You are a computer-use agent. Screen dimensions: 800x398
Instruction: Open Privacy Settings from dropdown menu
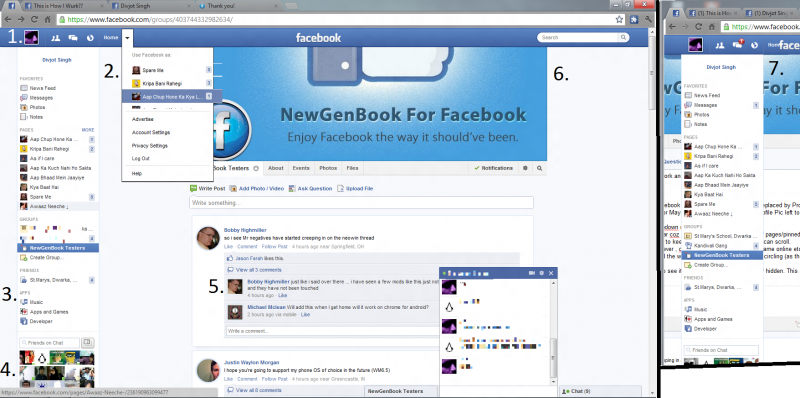[x=149, y=146]
